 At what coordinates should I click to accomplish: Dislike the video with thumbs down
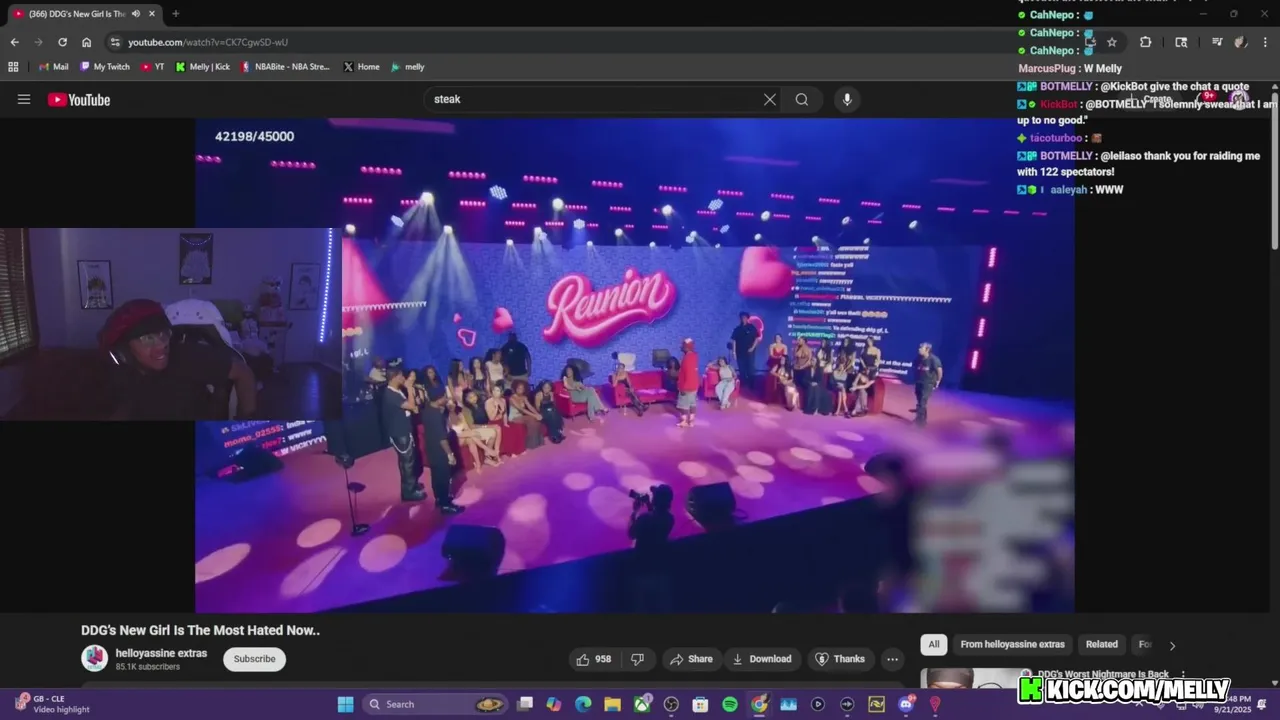coord(637,659)
